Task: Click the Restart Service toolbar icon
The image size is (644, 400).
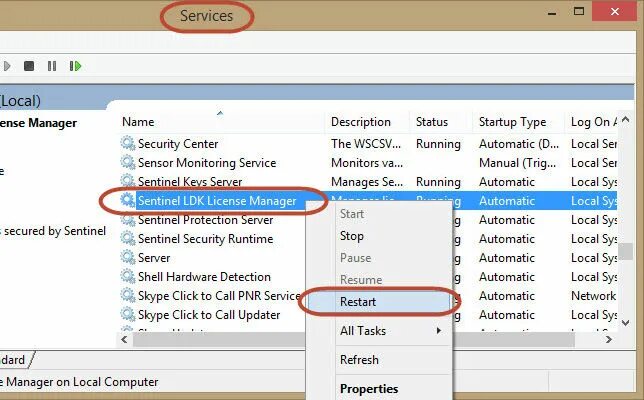Action: tap(75, 66)
